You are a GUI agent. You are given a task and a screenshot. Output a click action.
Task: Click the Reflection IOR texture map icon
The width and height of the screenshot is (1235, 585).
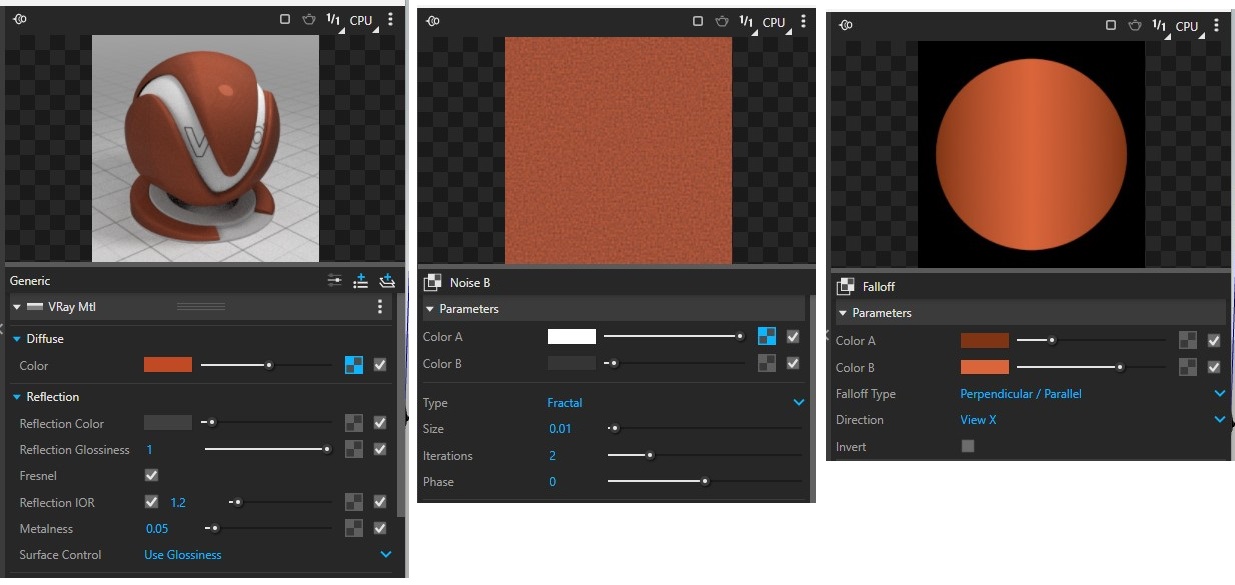(354, 502)
